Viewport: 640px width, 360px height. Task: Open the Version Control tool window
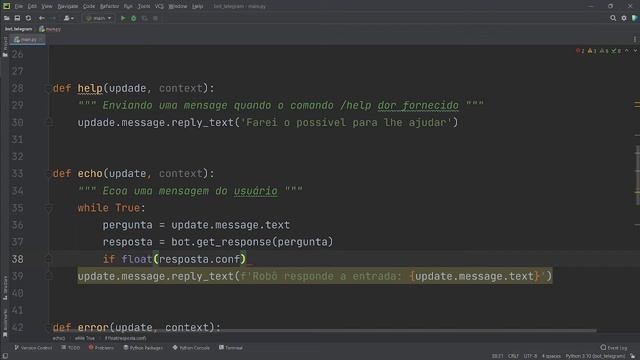pos(33,348)
